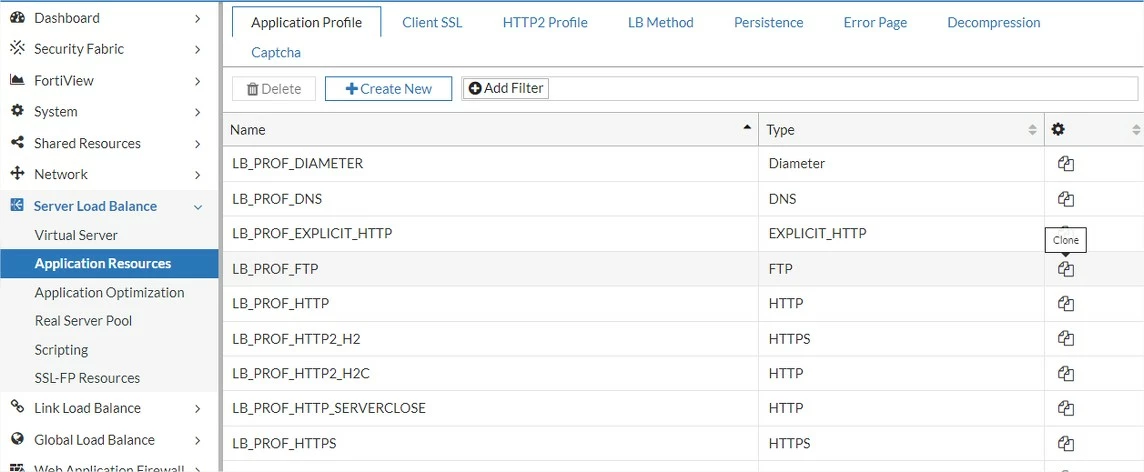Open Virtual Server in sidebar

coord(76,236)
